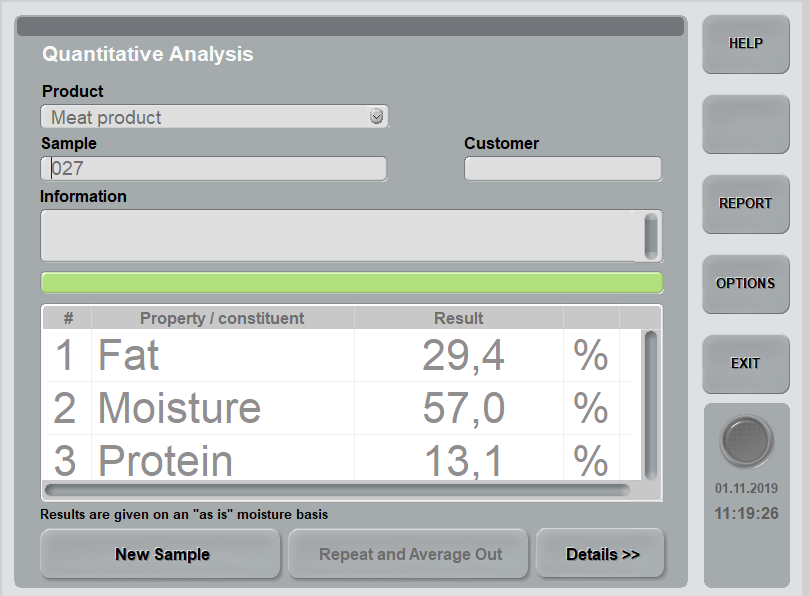Click the Property / constituent column header
Image resolution: width=809 pixels, height=596 pixels.
point(222,318)
